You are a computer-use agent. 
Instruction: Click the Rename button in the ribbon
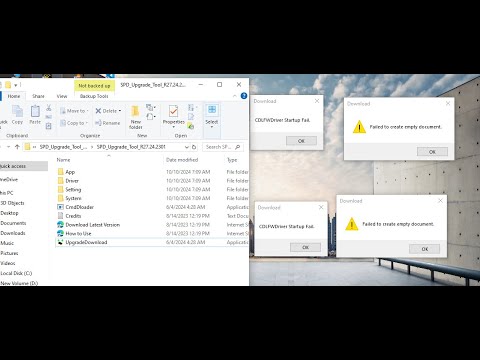pyautogui.click(x=108, y=123)
